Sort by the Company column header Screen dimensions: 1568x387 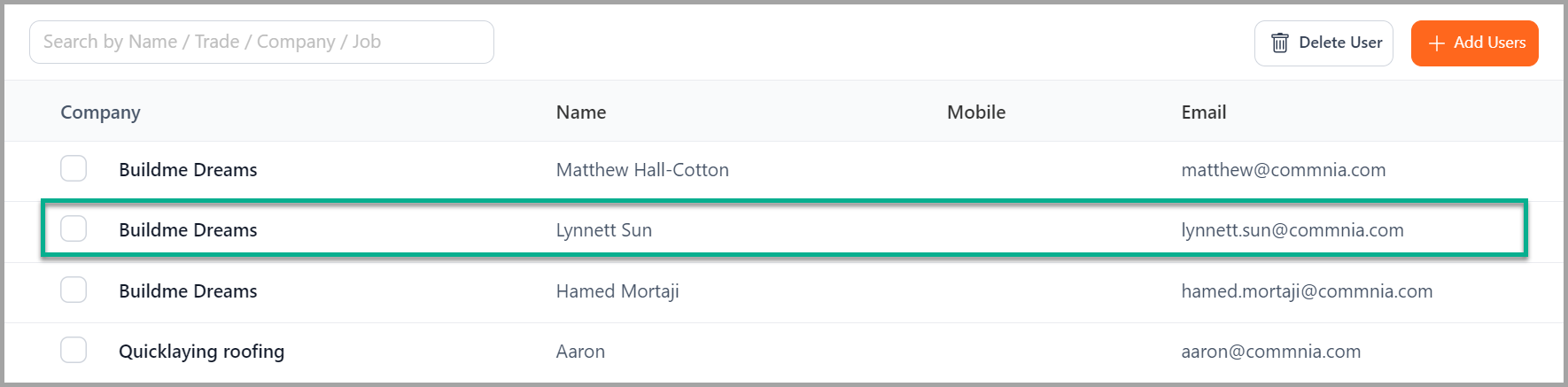click(100, 112)
